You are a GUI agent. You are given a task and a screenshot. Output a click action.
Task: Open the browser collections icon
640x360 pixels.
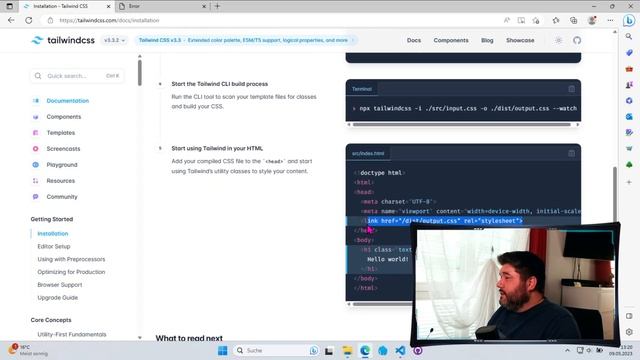pos(573,20)
